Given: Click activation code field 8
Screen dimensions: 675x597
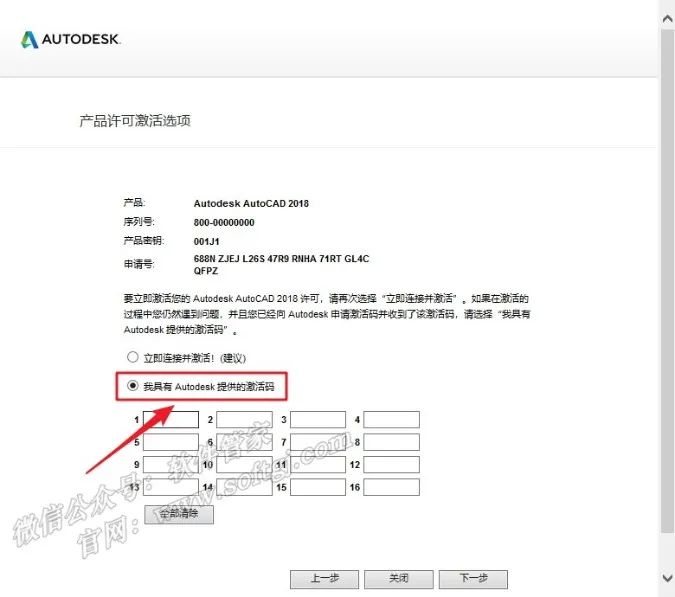Looking at the screenshot, I should tap(391, 442).
